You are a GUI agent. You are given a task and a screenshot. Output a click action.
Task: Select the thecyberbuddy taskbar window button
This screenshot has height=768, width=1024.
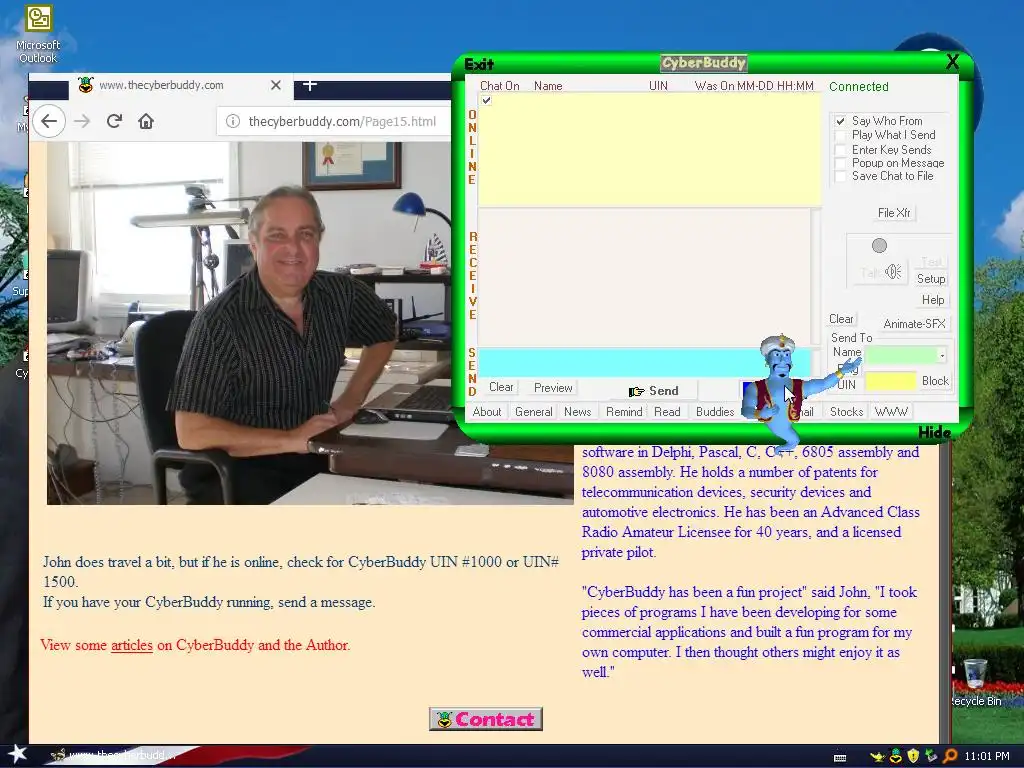(114, 755)
